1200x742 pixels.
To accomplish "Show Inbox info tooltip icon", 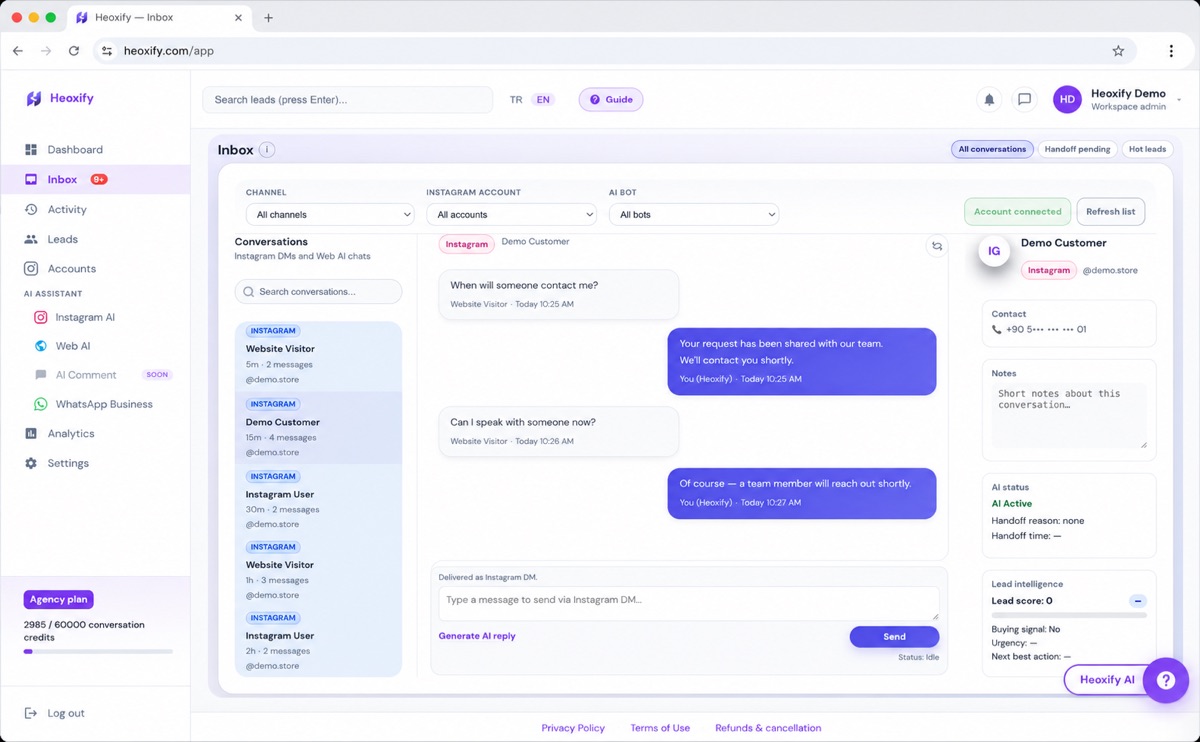I will (267, 150).
